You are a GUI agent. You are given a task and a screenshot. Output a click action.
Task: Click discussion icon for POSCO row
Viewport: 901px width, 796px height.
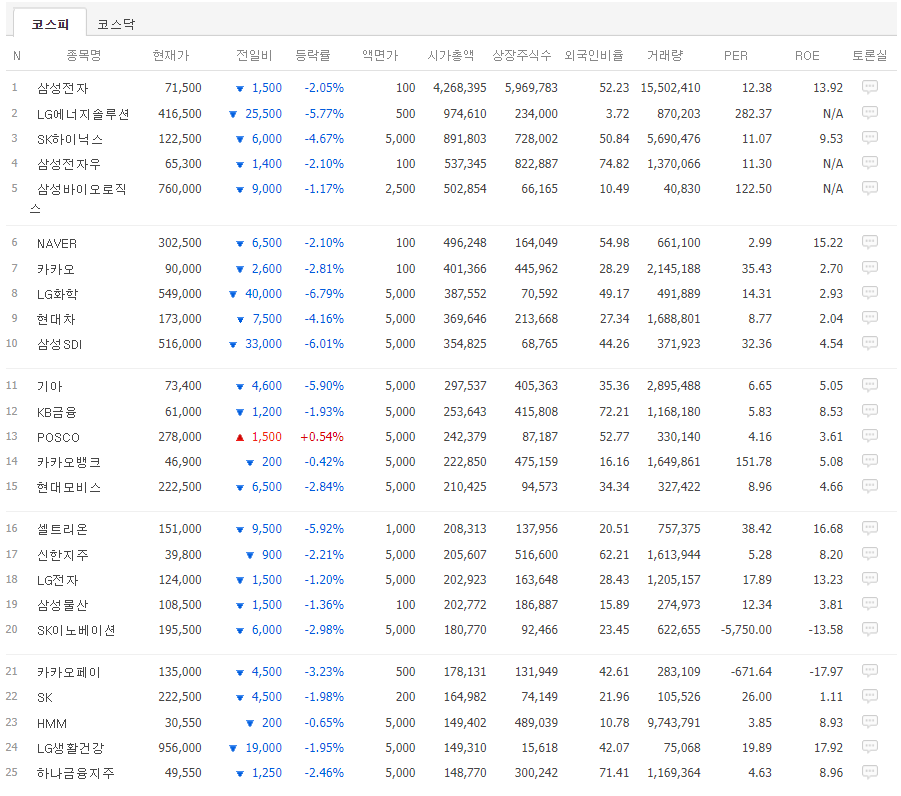(x=869, y=436)
